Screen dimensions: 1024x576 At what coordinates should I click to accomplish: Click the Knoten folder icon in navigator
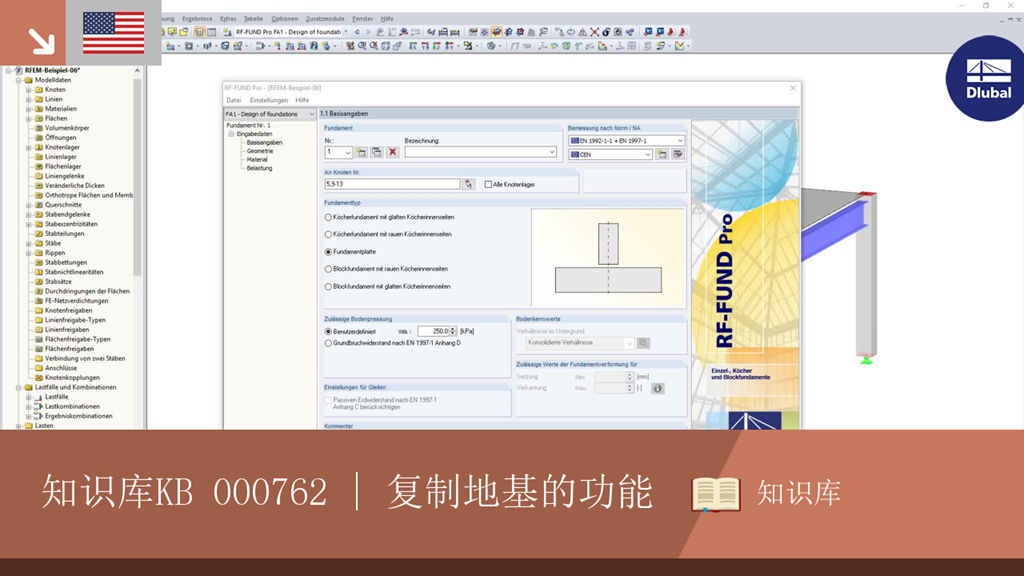[x=39, y=89]
